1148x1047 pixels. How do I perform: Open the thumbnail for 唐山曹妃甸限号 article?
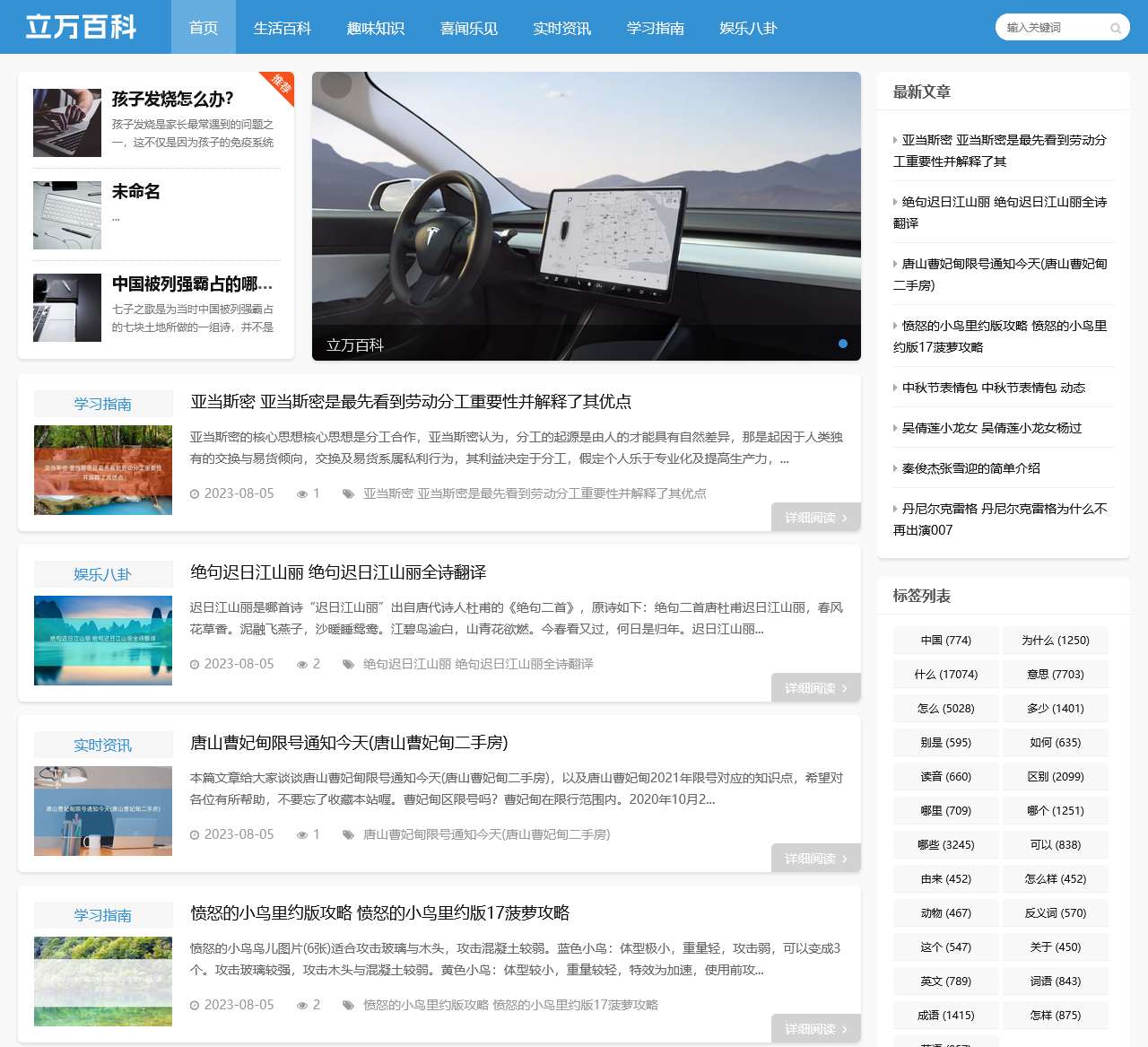click(103, 811)
